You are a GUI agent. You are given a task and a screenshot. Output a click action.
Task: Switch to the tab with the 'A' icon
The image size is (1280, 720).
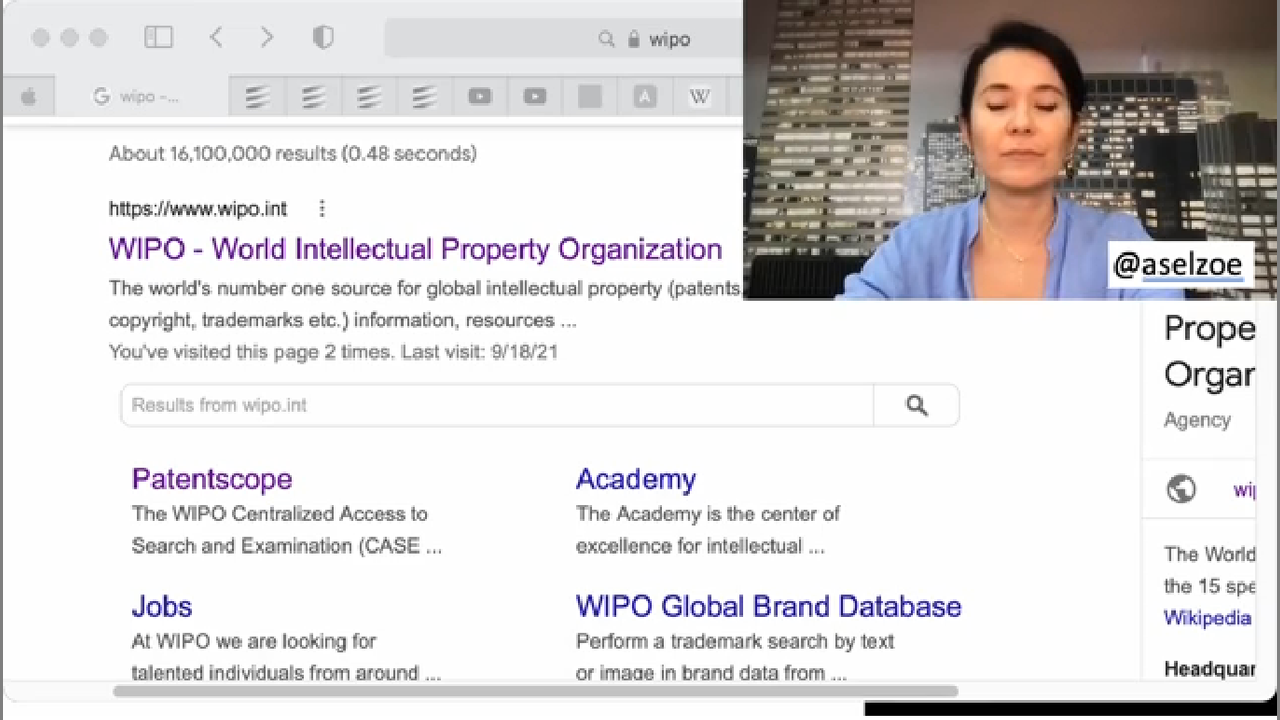(645, 97)
